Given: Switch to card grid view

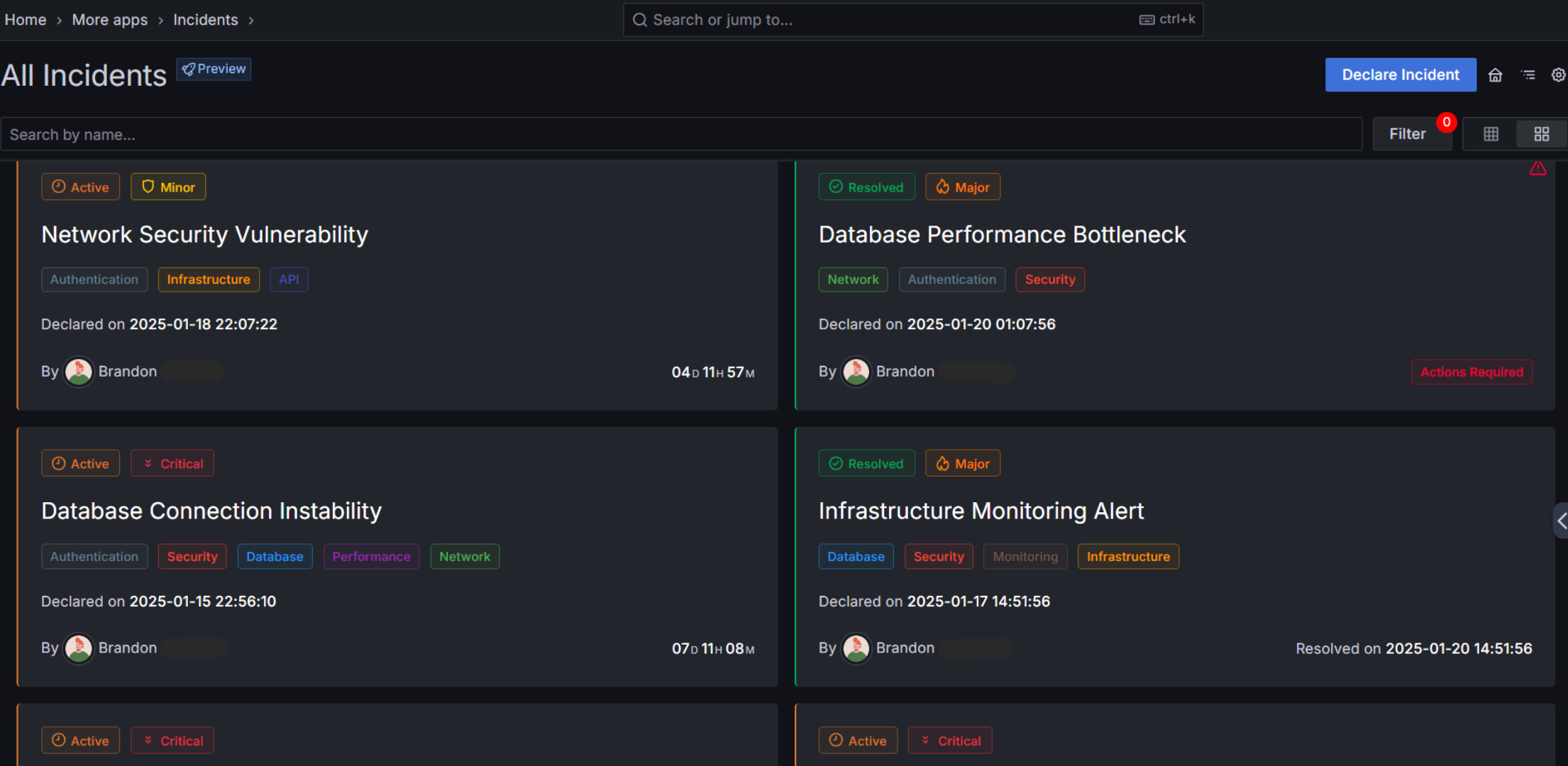Looking at the screenshot, I should [1541, 134].
